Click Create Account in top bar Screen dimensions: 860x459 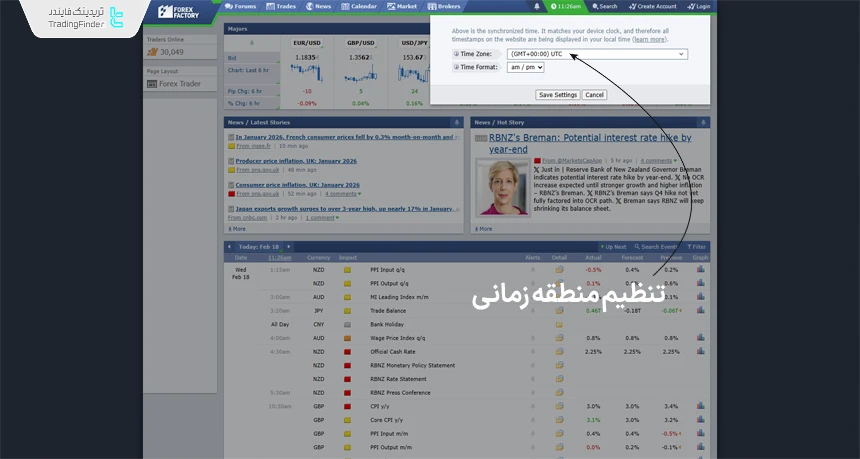[x=653, y=7]
